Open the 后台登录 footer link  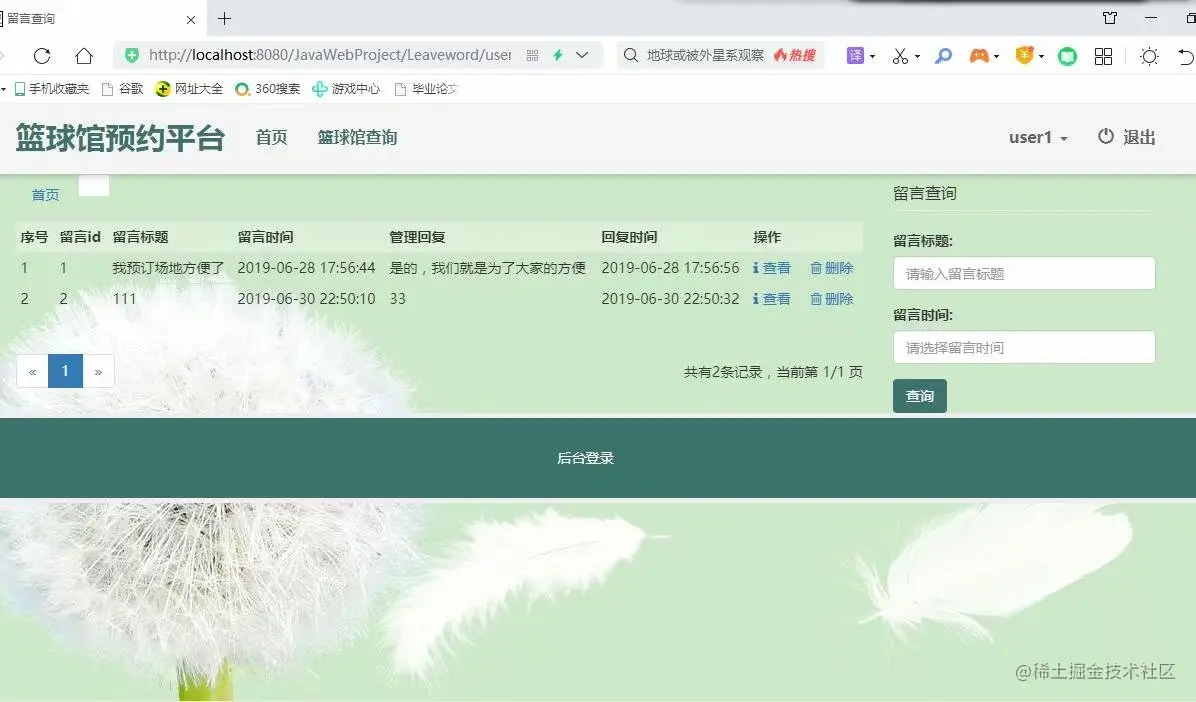click(x=585, y=458)
